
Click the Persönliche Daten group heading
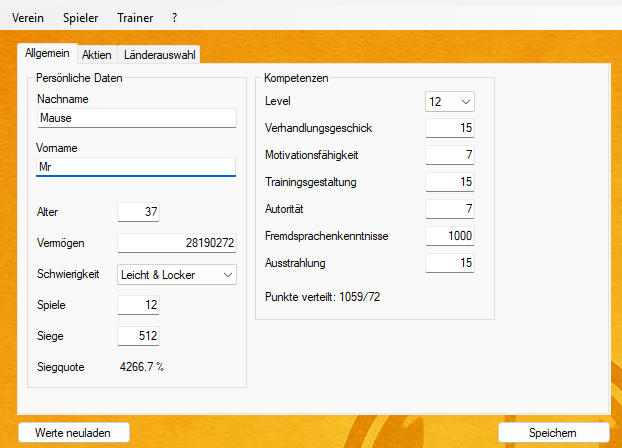pos(79,78)
